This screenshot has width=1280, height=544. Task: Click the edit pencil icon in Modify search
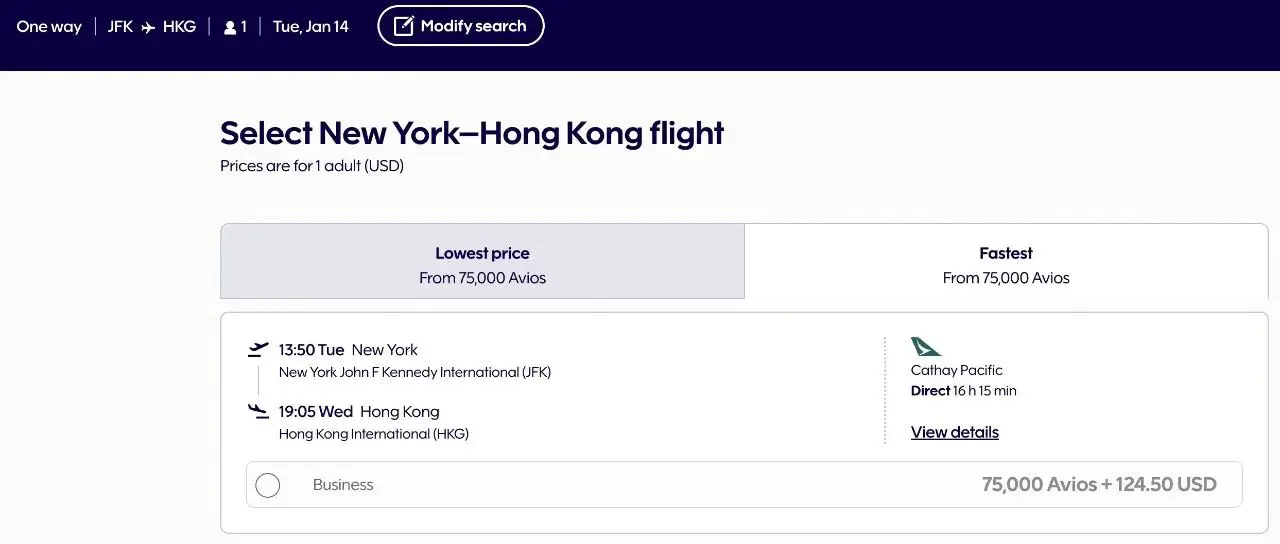pos(403,26)
